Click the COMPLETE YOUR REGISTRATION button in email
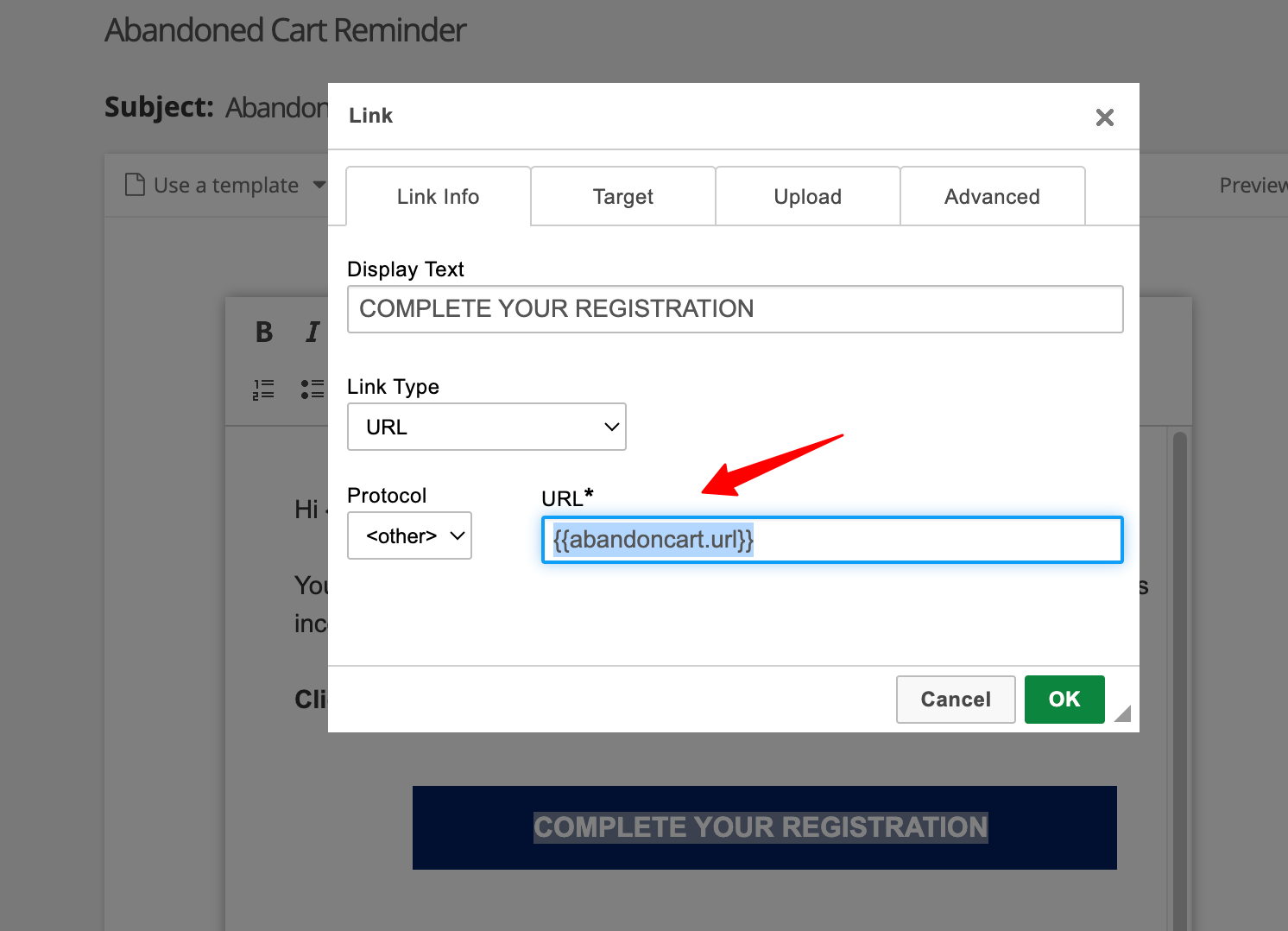The image size is (1288, 931). click(x=765, y=827)
